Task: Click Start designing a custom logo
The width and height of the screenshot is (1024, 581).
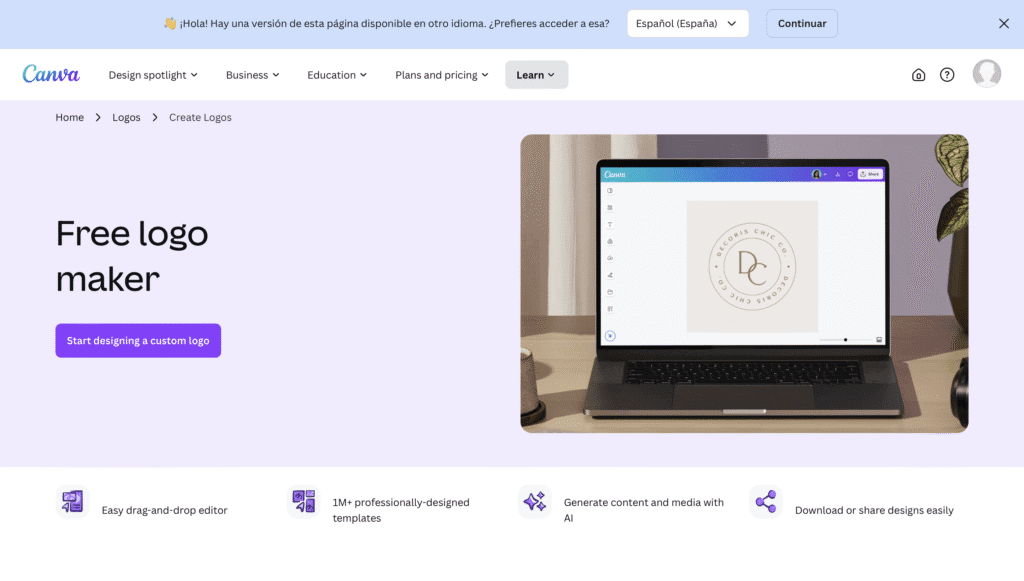Action: pyautogui.click(x=138, y=341)
